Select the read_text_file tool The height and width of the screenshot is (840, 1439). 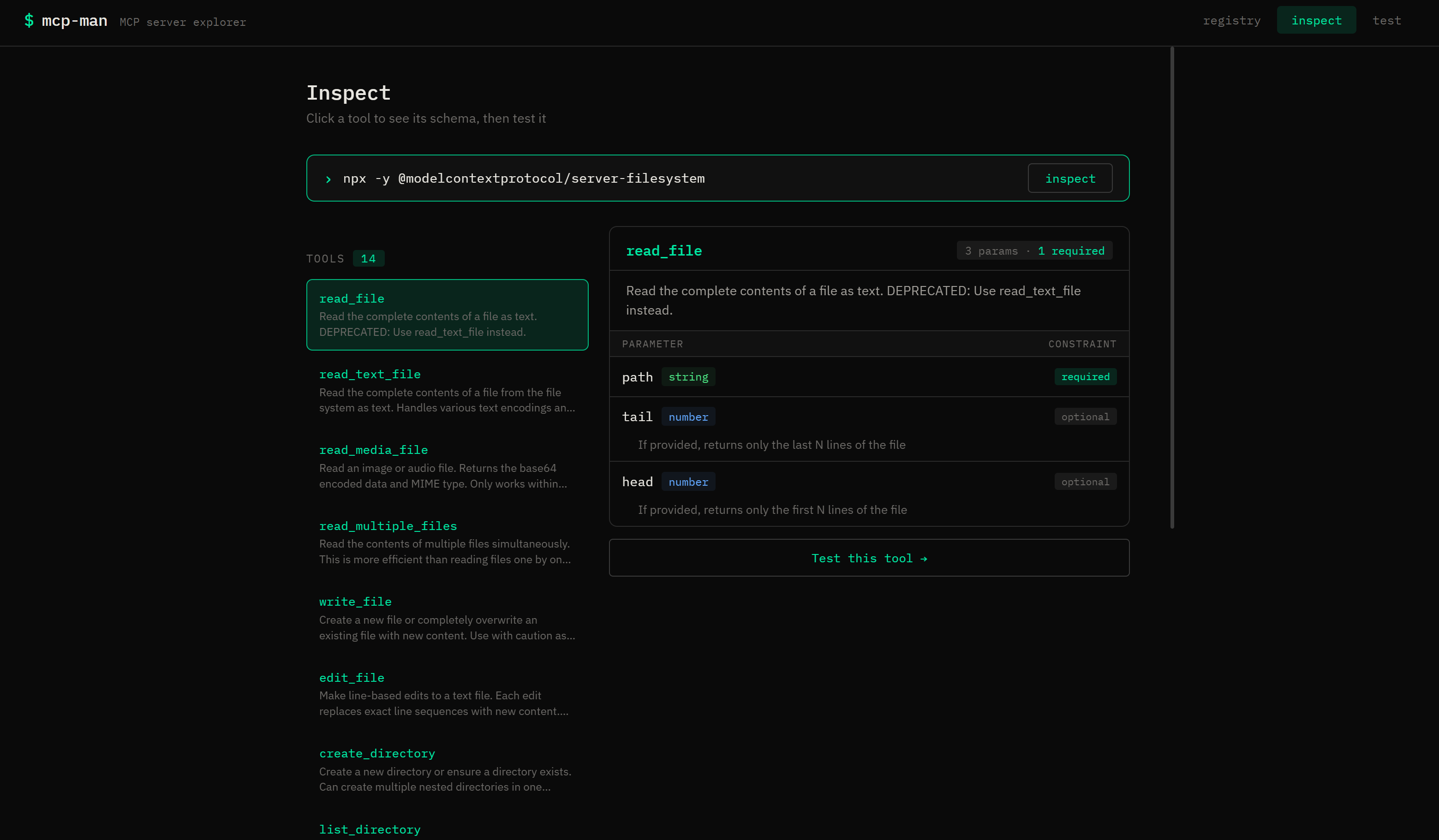[x=447, y=391]
